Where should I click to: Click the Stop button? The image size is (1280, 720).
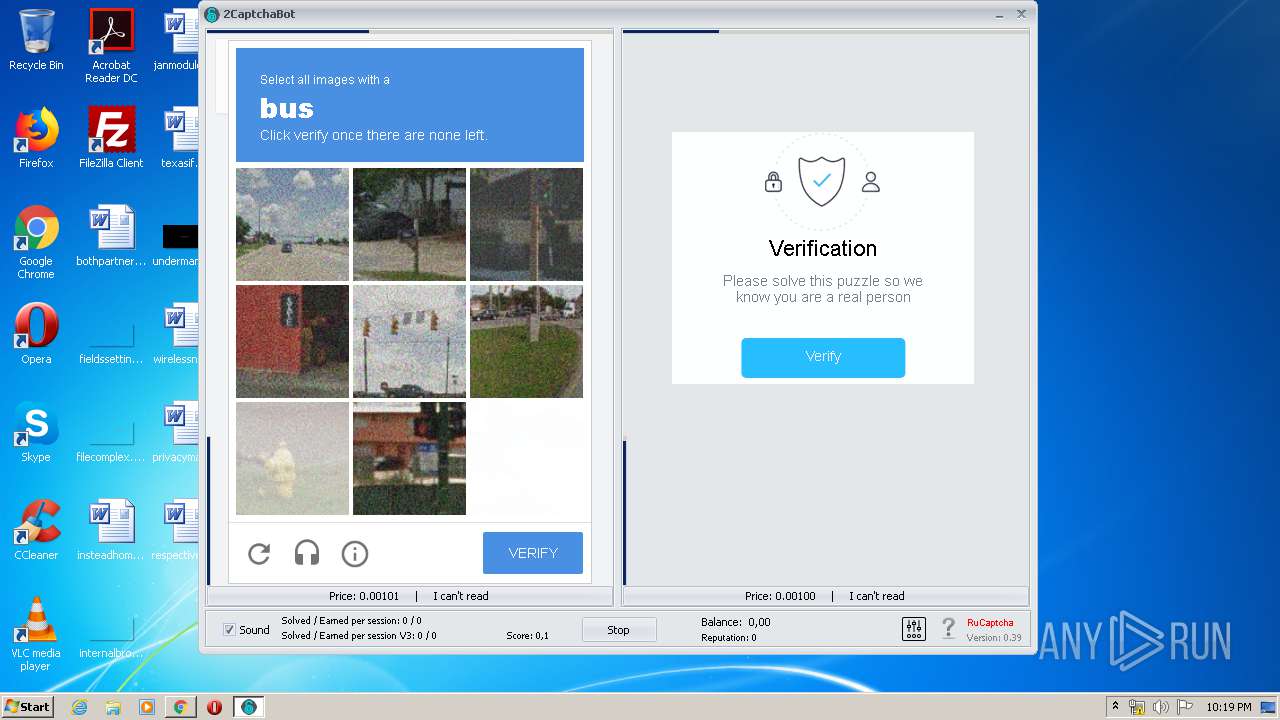619,630
